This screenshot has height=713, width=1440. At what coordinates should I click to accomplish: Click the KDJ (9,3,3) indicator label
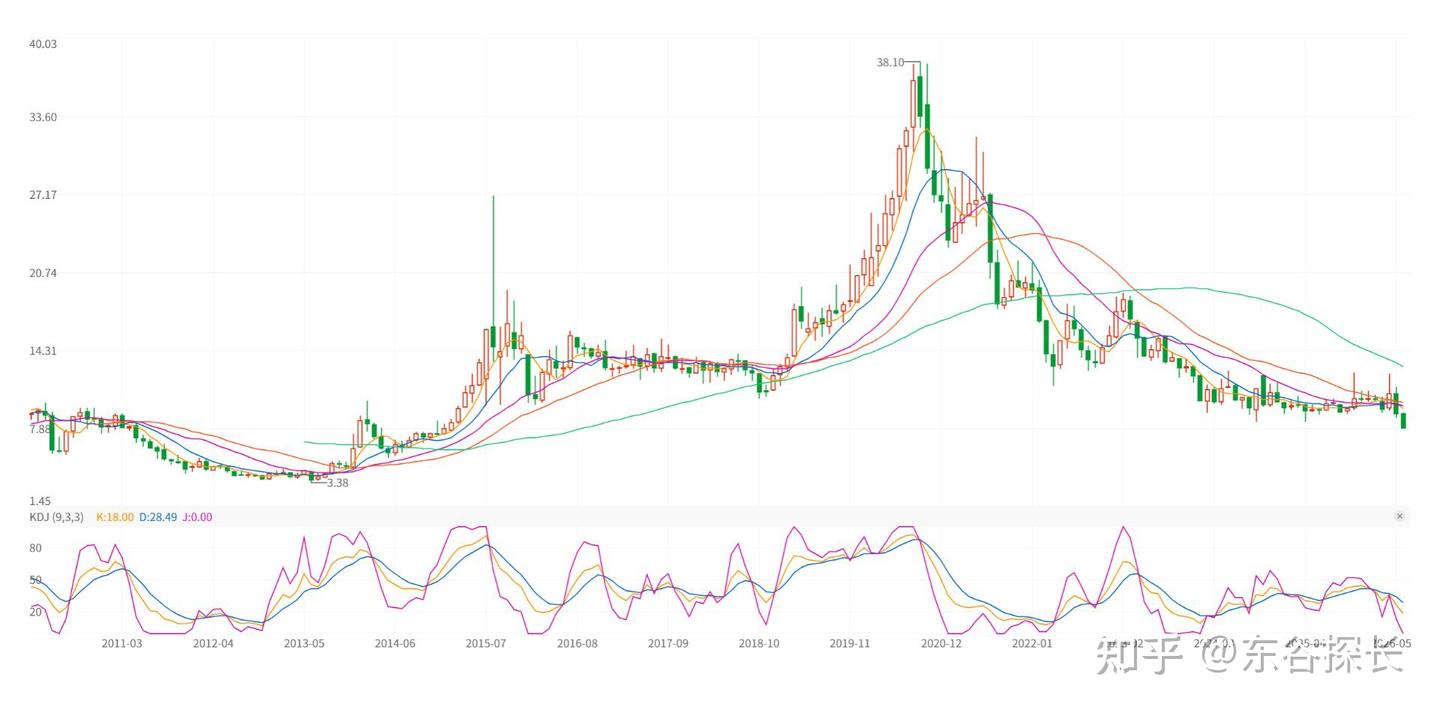point(57,517)
